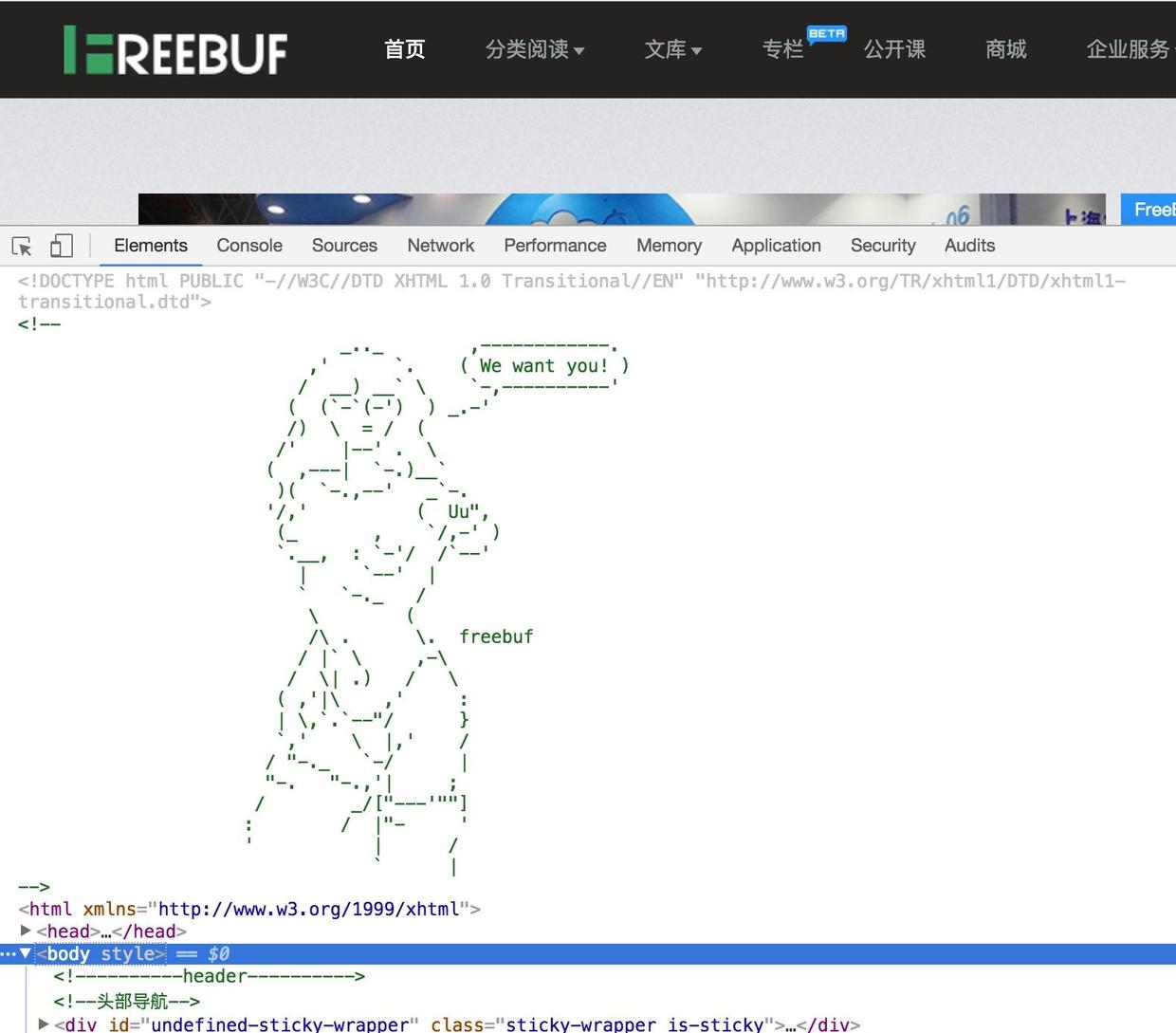The height and width of the screenshot is (1033, 1176).
Task: Click the 'sticky-wrapper is-sticky' class value
Action: [634, 1024]
